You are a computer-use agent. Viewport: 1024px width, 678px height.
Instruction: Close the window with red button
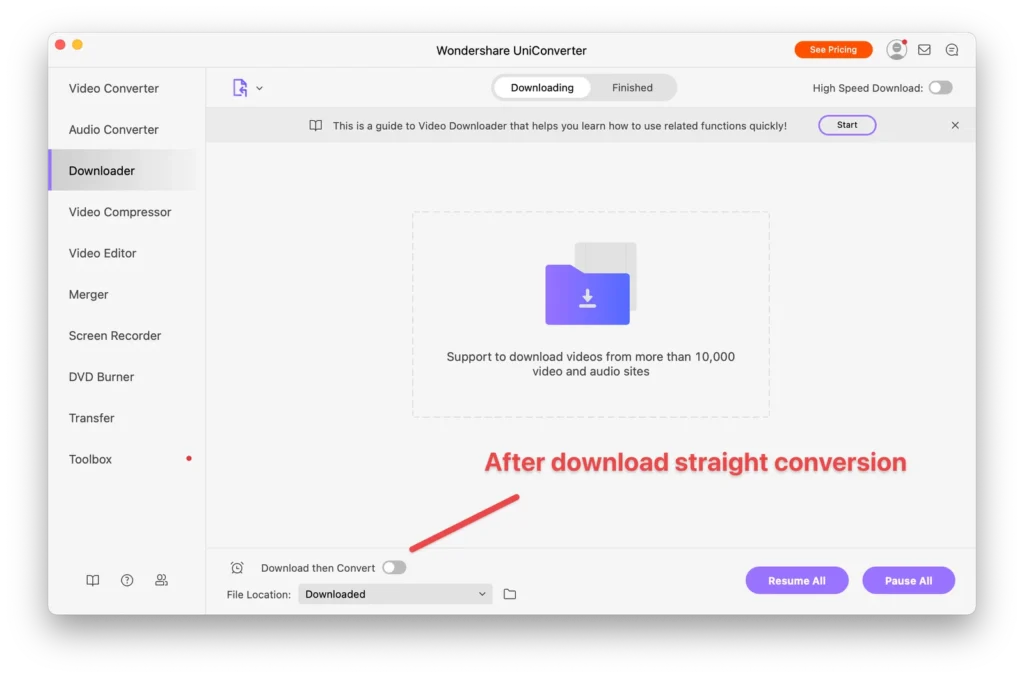point(60,44)
